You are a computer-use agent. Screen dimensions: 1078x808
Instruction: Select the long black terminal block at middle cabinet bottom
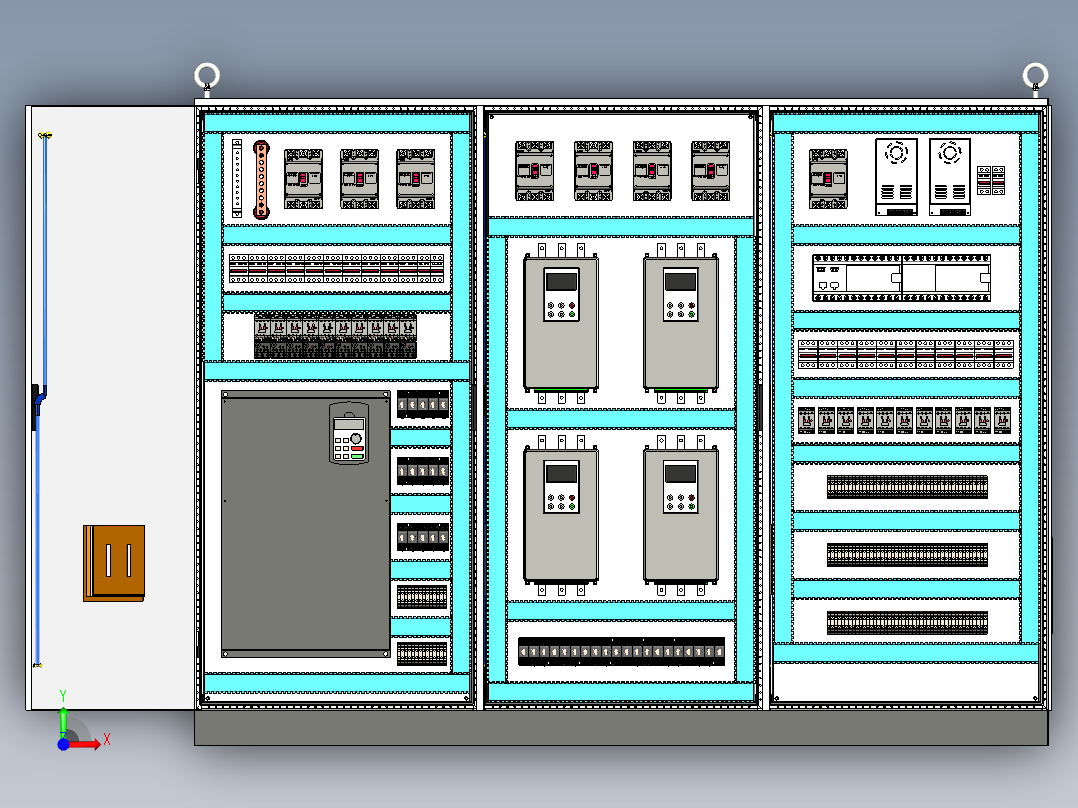(x=622, y=651)
